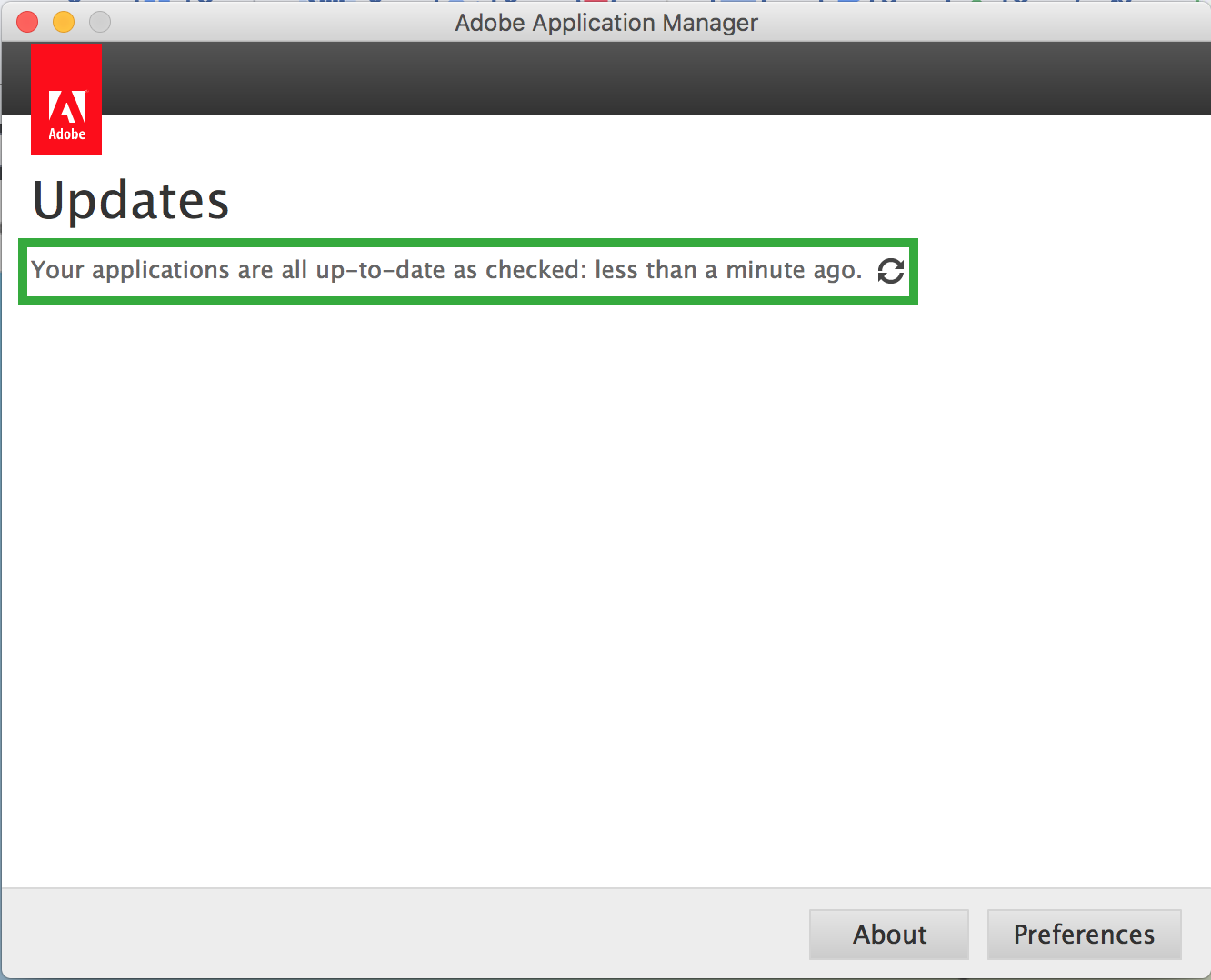
Task: Click the Adobe Application Manager title text
Action: click(606, 23)
